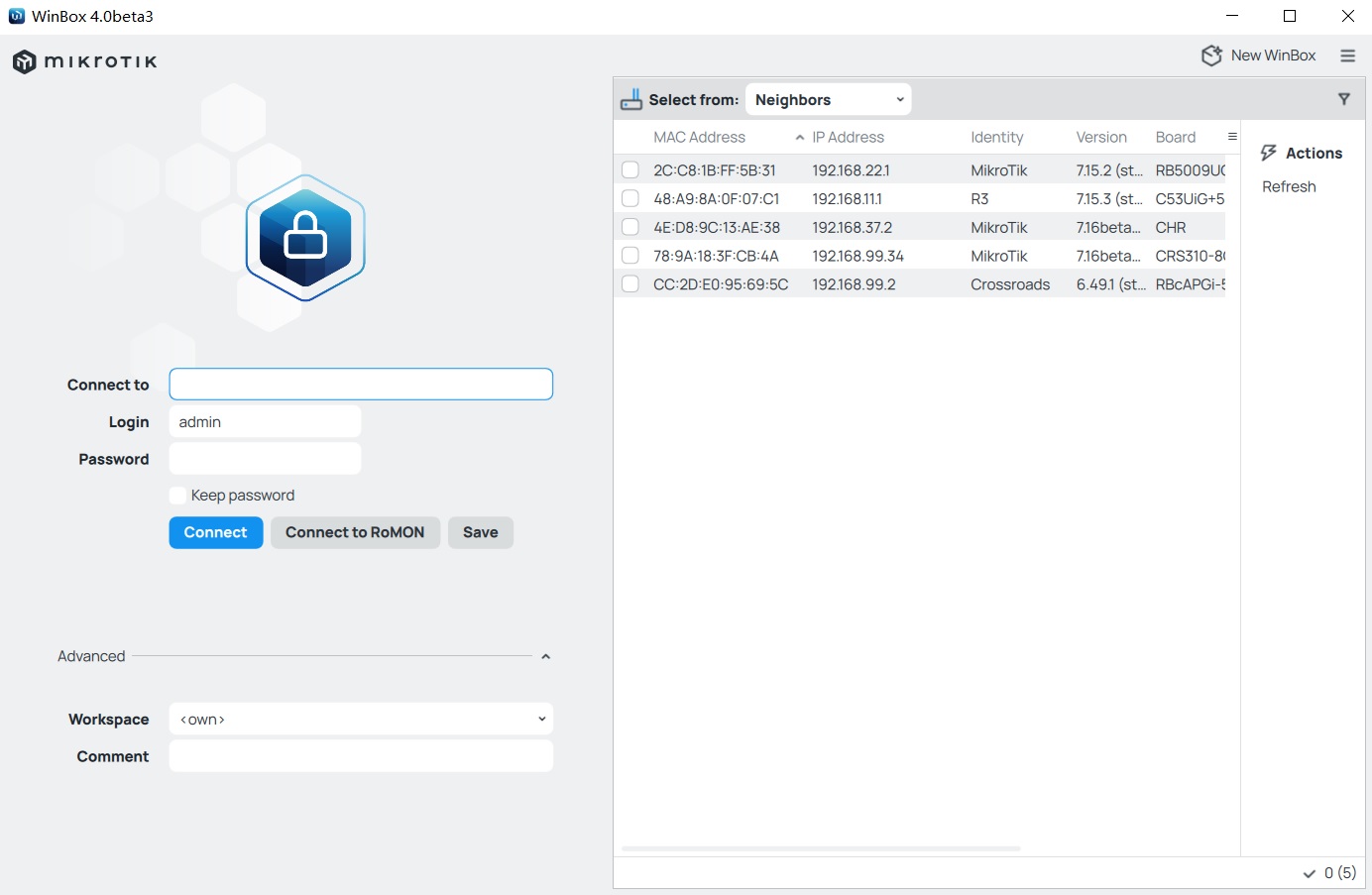Open the neighbors filter funnel icon
Viewport: 1372px width, 895px height.
[1343, 99]
